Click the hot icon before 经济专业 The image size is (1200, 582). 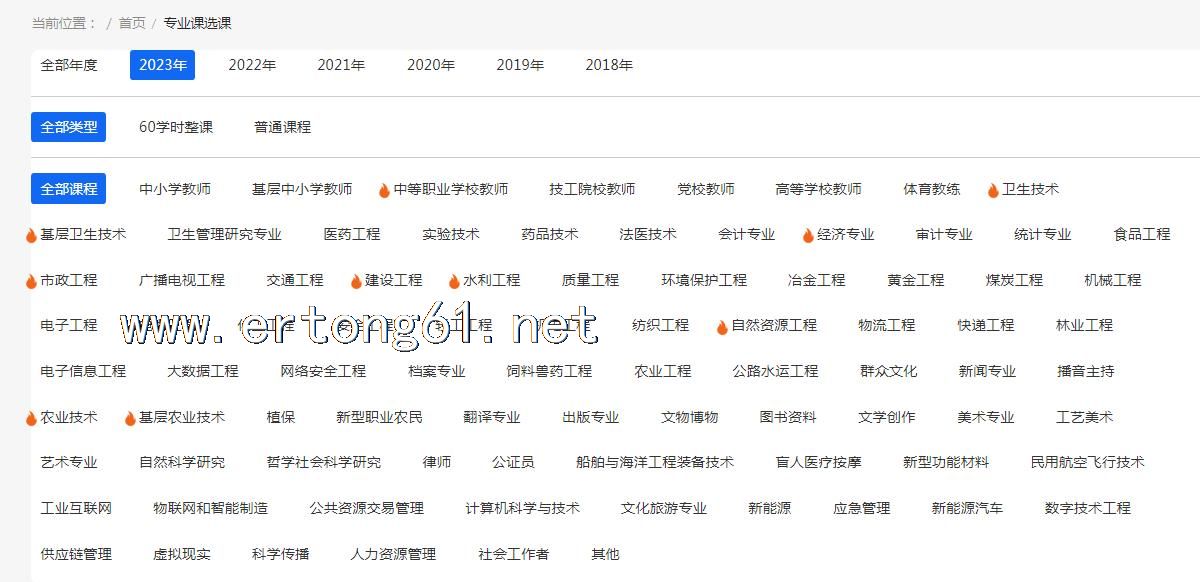pyautogui.click(x=808, y=235)
